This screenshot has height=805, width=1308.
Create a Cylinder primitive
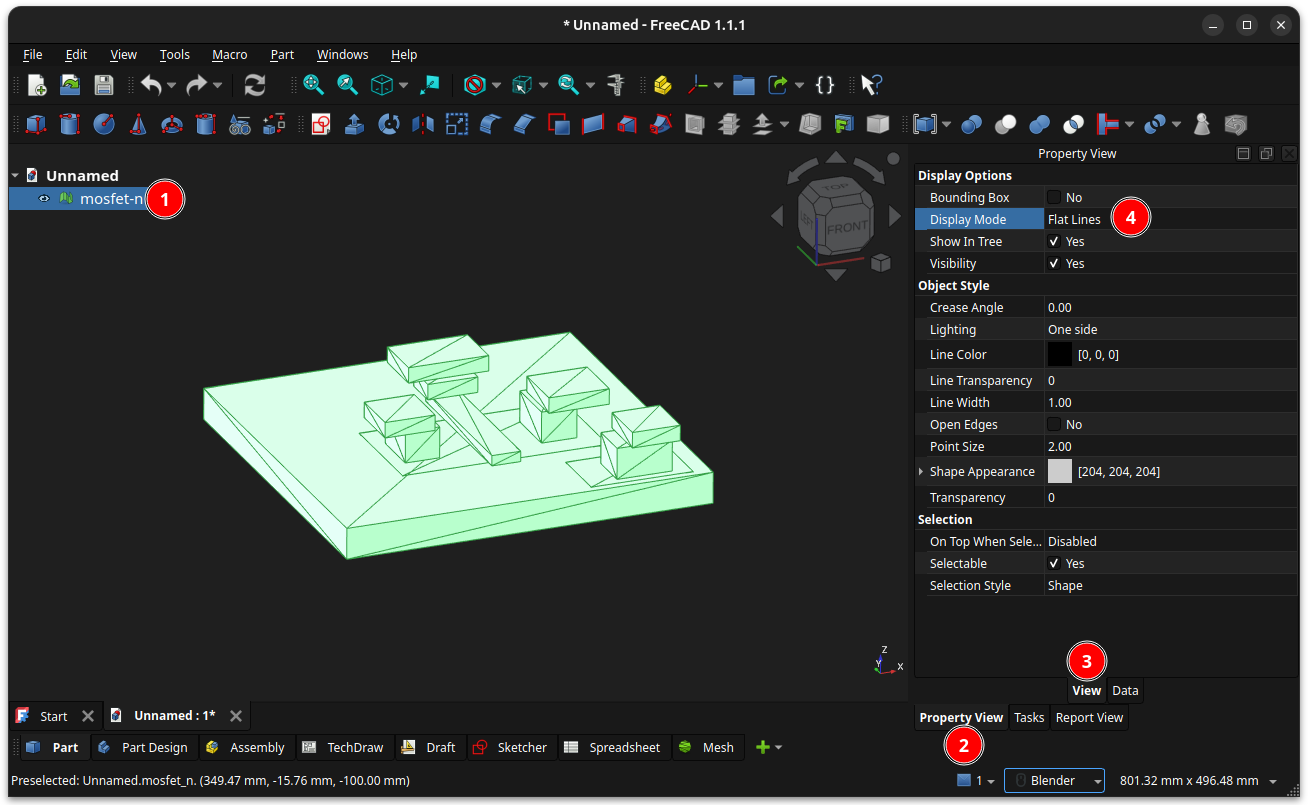point(69,124)
